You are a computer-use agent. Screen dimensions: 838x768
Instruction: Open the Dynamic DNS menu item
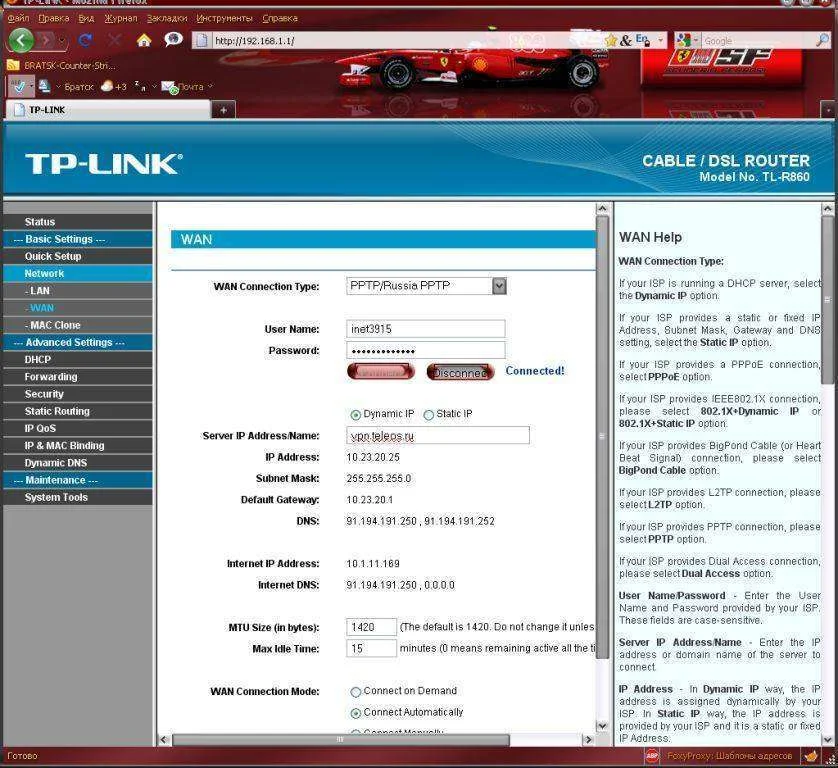77,462
